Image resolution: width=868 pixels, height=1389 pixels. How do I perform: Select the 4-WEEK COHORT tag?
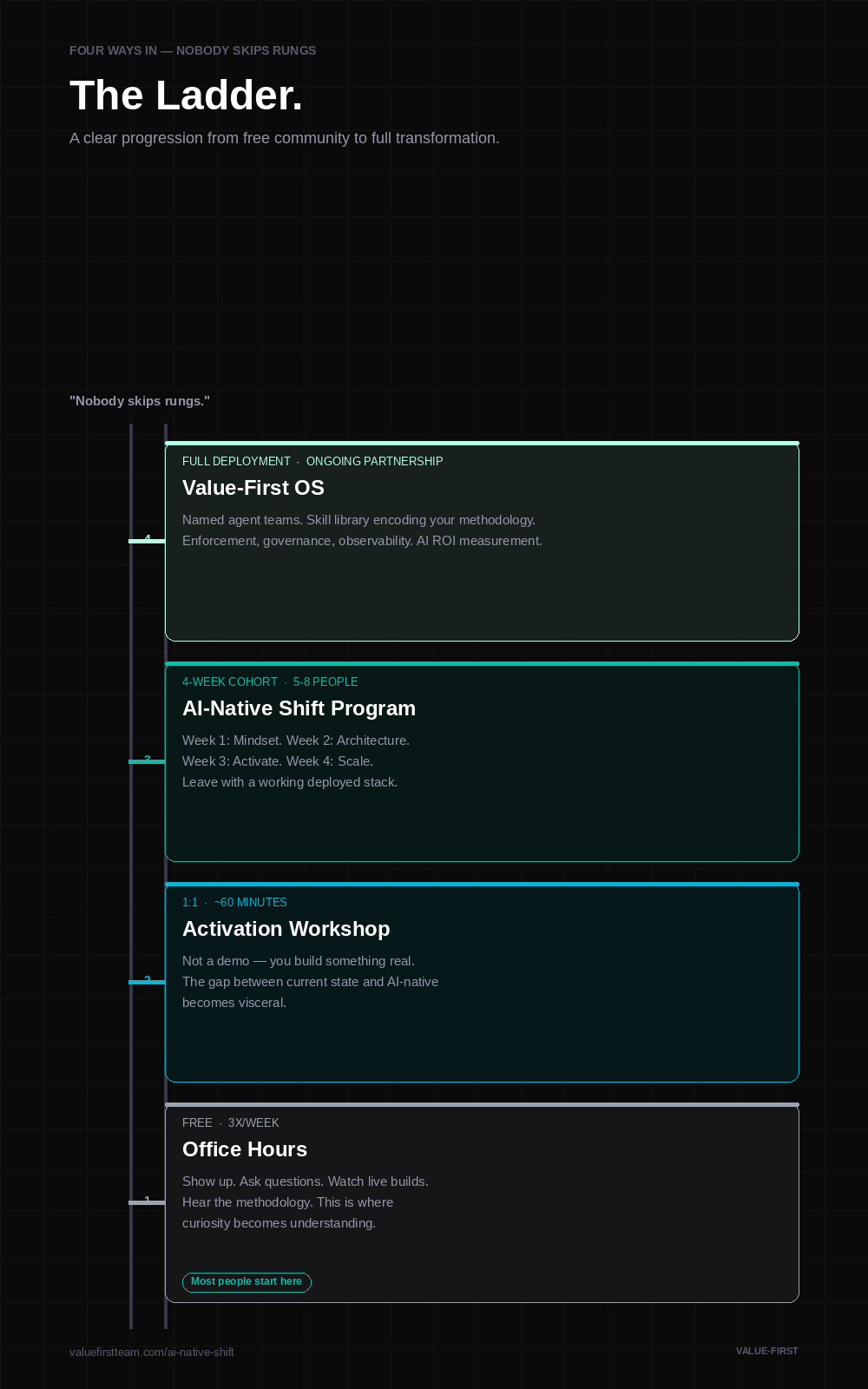(x=230, y=681)
